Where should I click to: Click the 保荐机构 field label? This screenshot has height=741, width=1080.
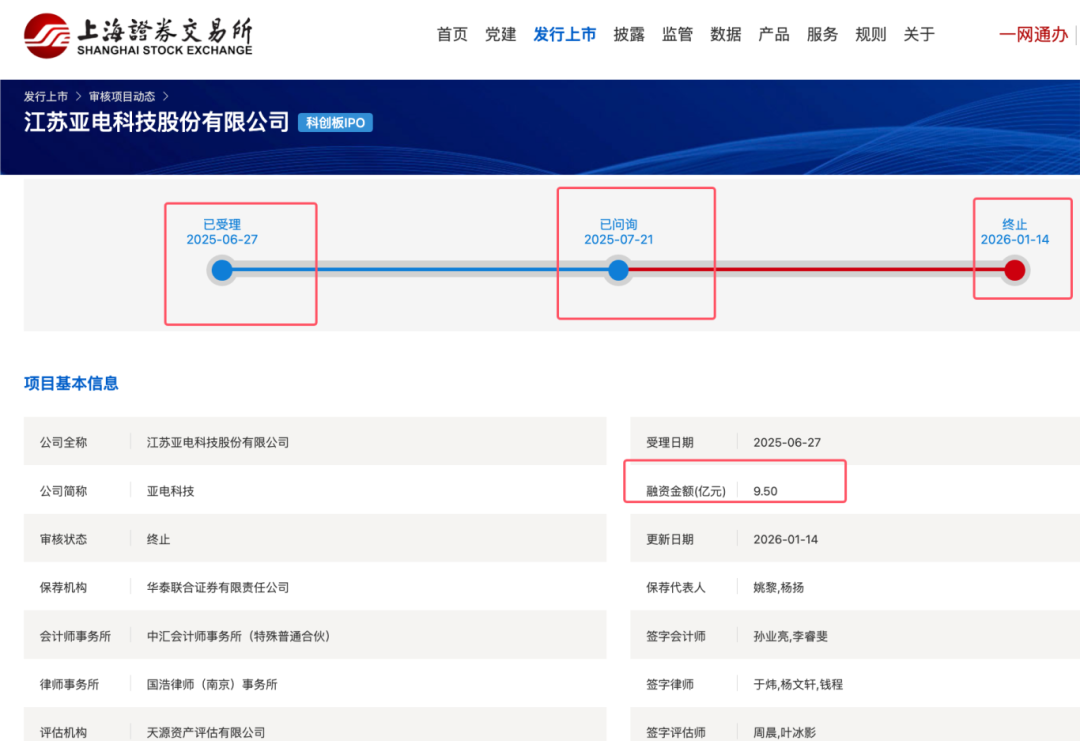click(x=63, y=587)
